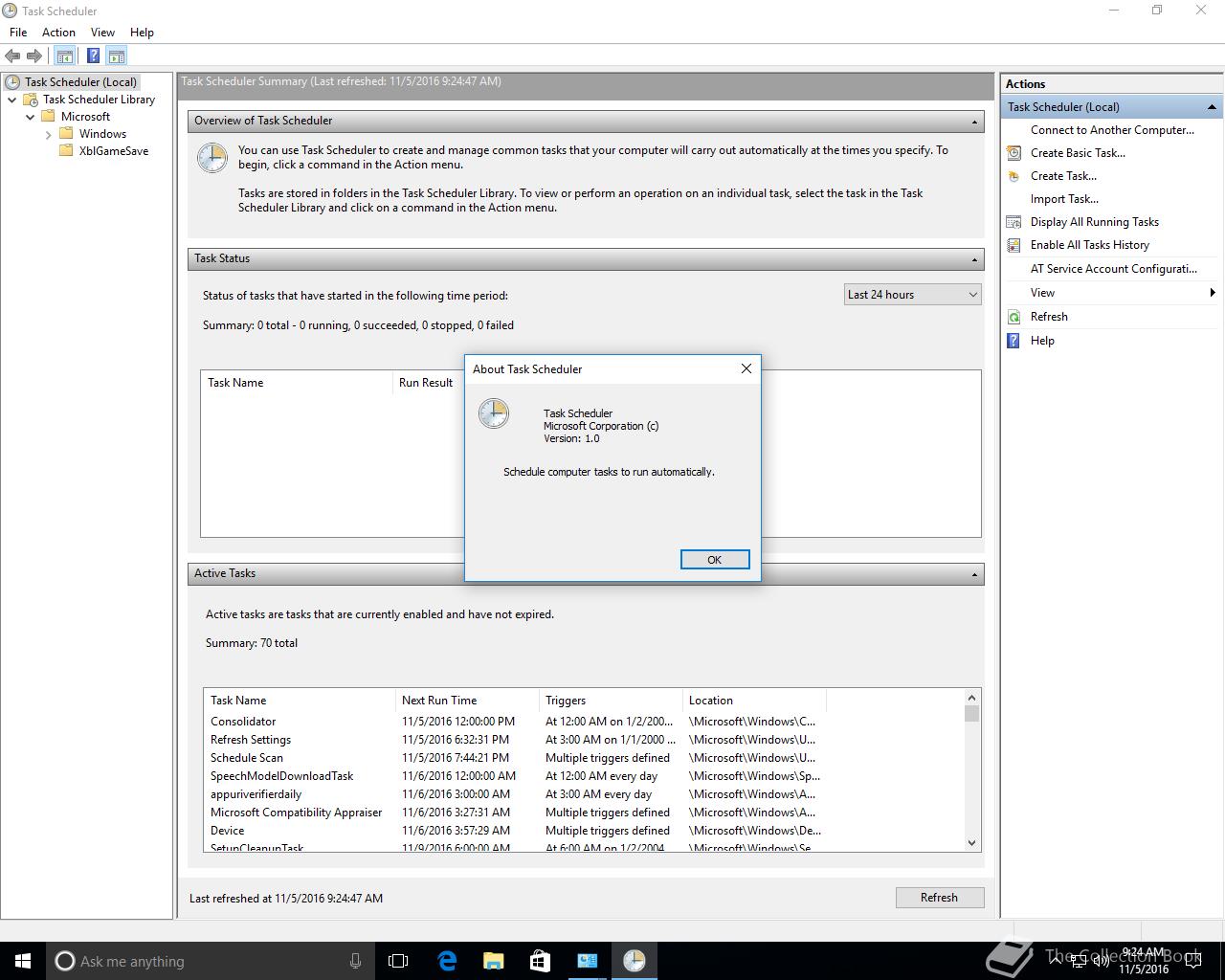Click the Triggers column header
Viewport: 1225px width, 980px height.
click(x=611, y=701)
